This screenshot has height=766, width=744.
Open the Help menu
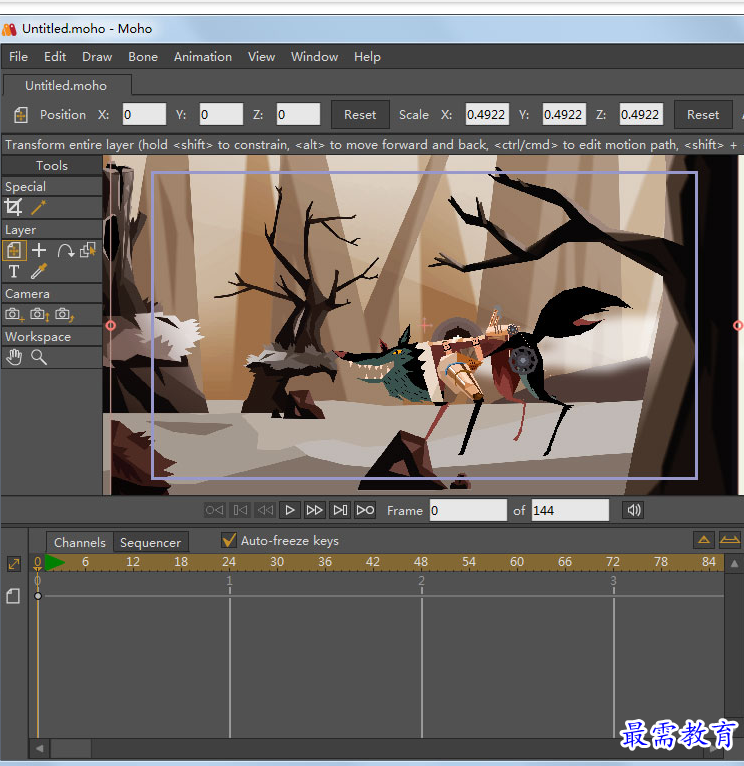coord(367,57)
